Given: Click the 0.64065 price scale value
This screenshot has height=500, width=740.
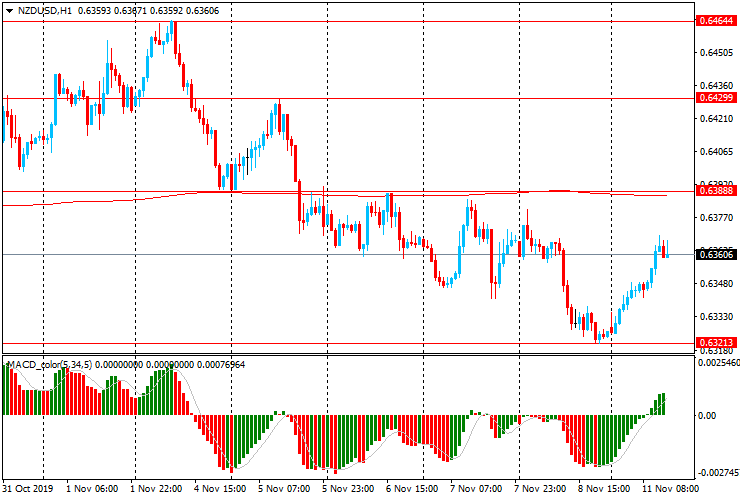Looking at the screenshot, I should click(x=716, y=152).
